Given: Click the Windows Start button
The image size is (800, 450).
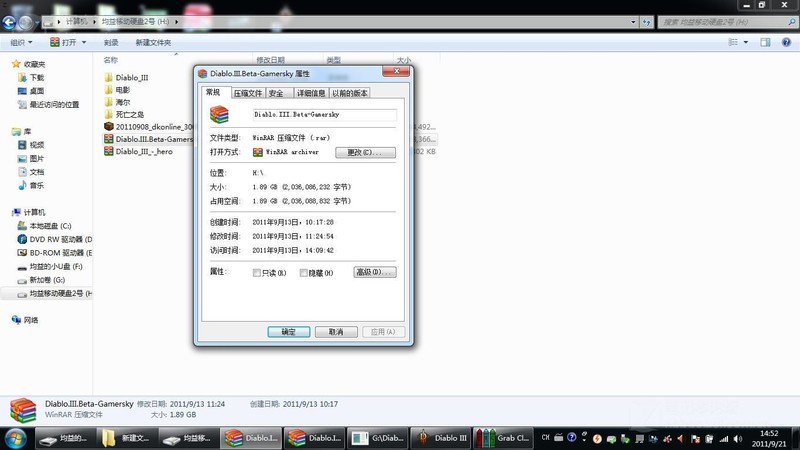Looking at the screenshot, I should coord(15,438).
